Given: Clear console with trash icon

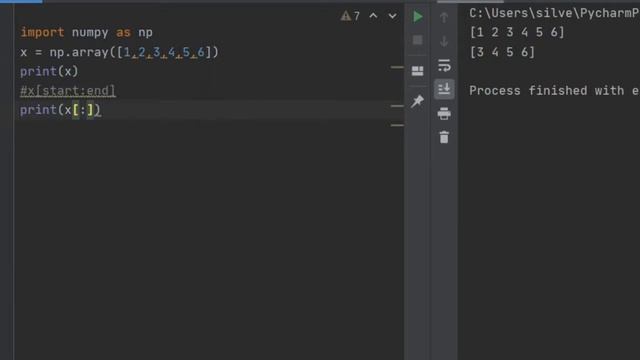Looking at the screenshot, I should pyautogui.click(x=444, y=137).
